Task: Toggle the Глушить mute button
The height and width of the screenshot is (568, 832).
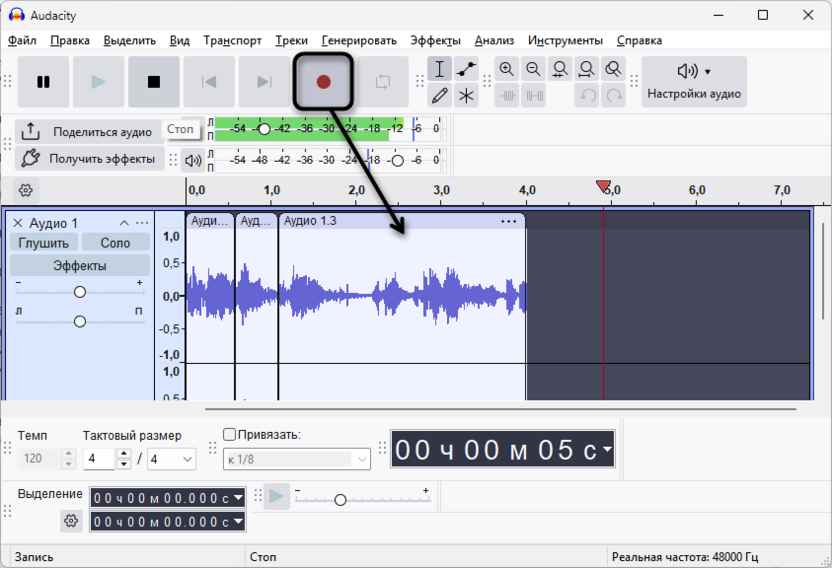Action: tap(44, 243)
